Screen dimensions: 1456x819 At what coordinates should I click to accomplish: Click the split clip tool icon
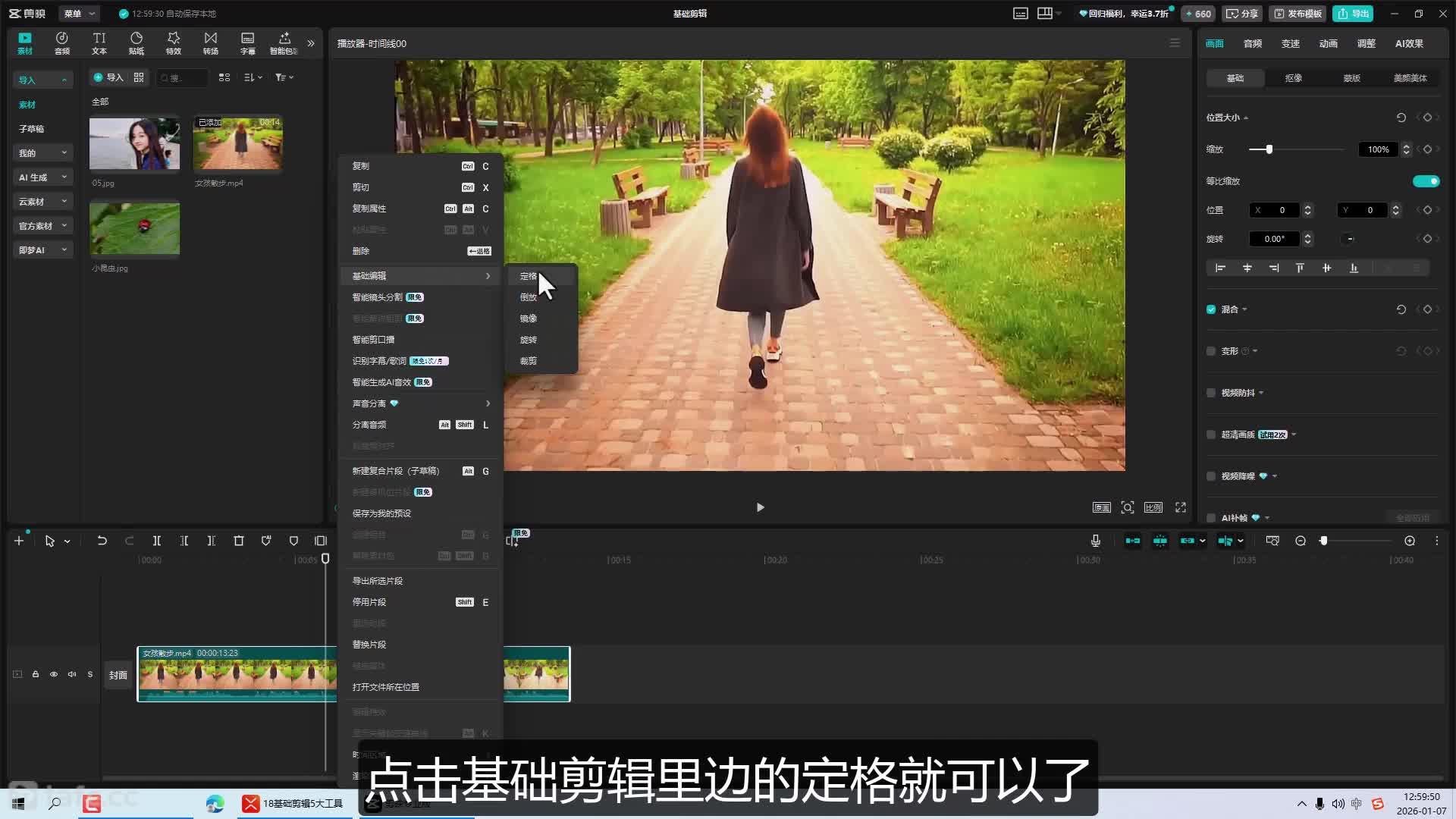pyautogui.click(x=156, y=541)
